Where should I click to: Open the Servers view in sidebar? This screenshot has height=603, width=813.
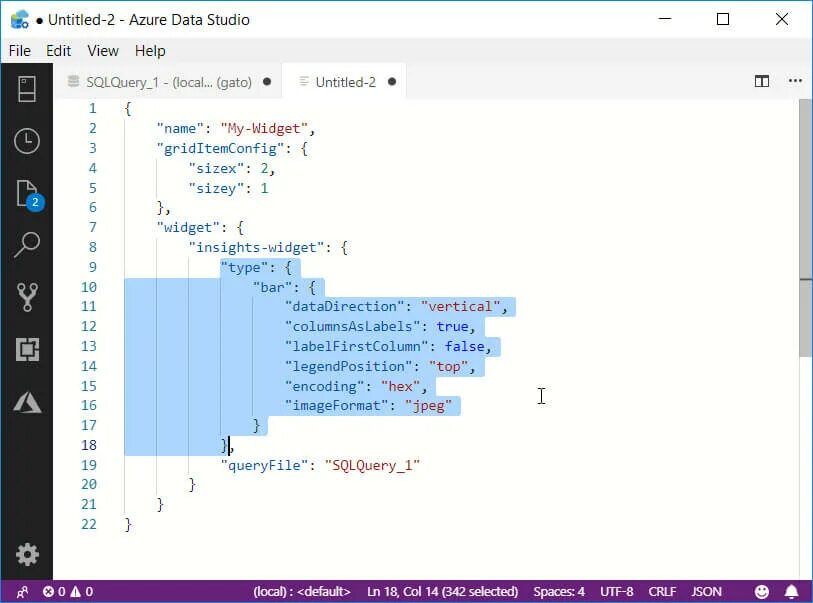click(x=26, y=89)
